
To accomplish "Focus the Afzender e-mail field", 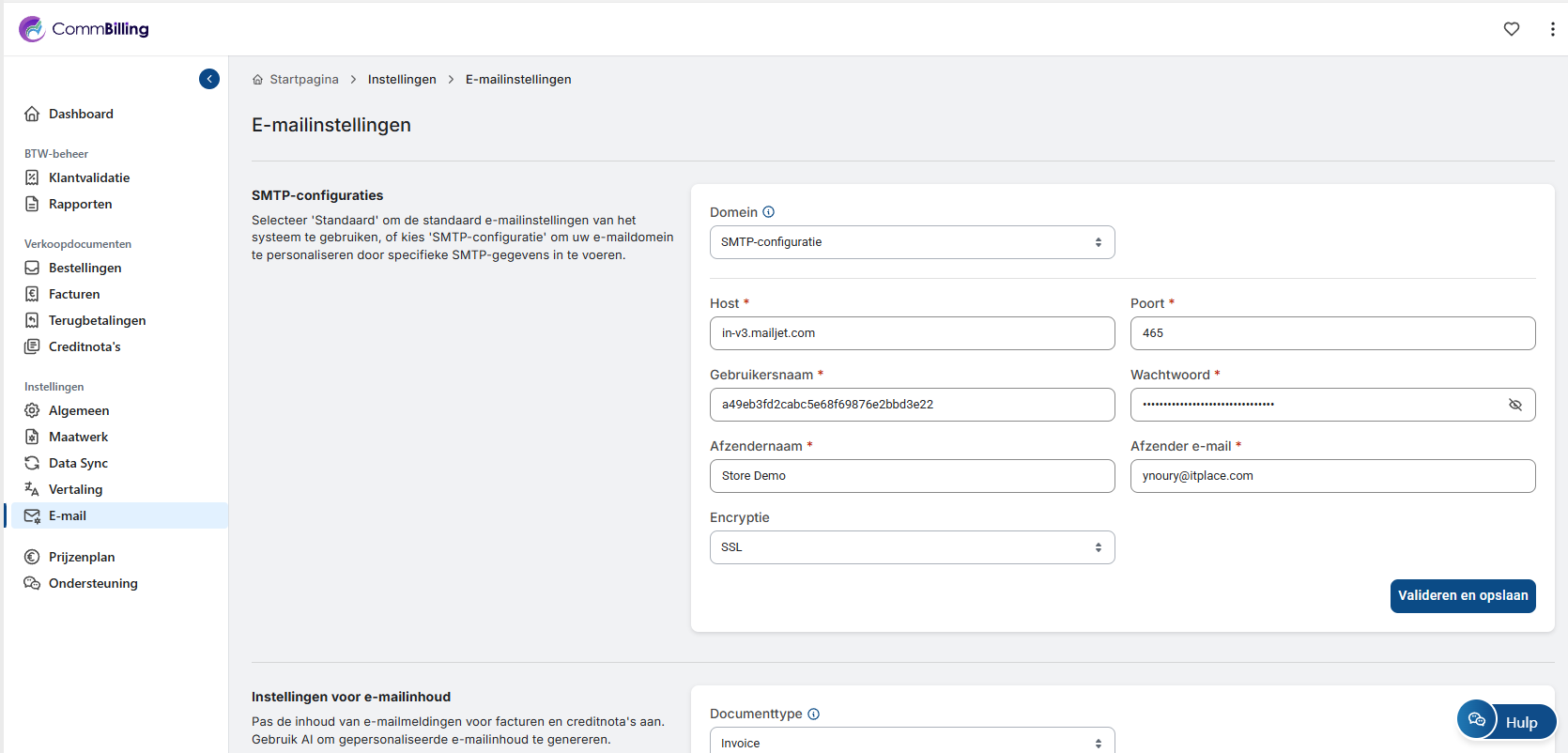I will [1331, 476].
